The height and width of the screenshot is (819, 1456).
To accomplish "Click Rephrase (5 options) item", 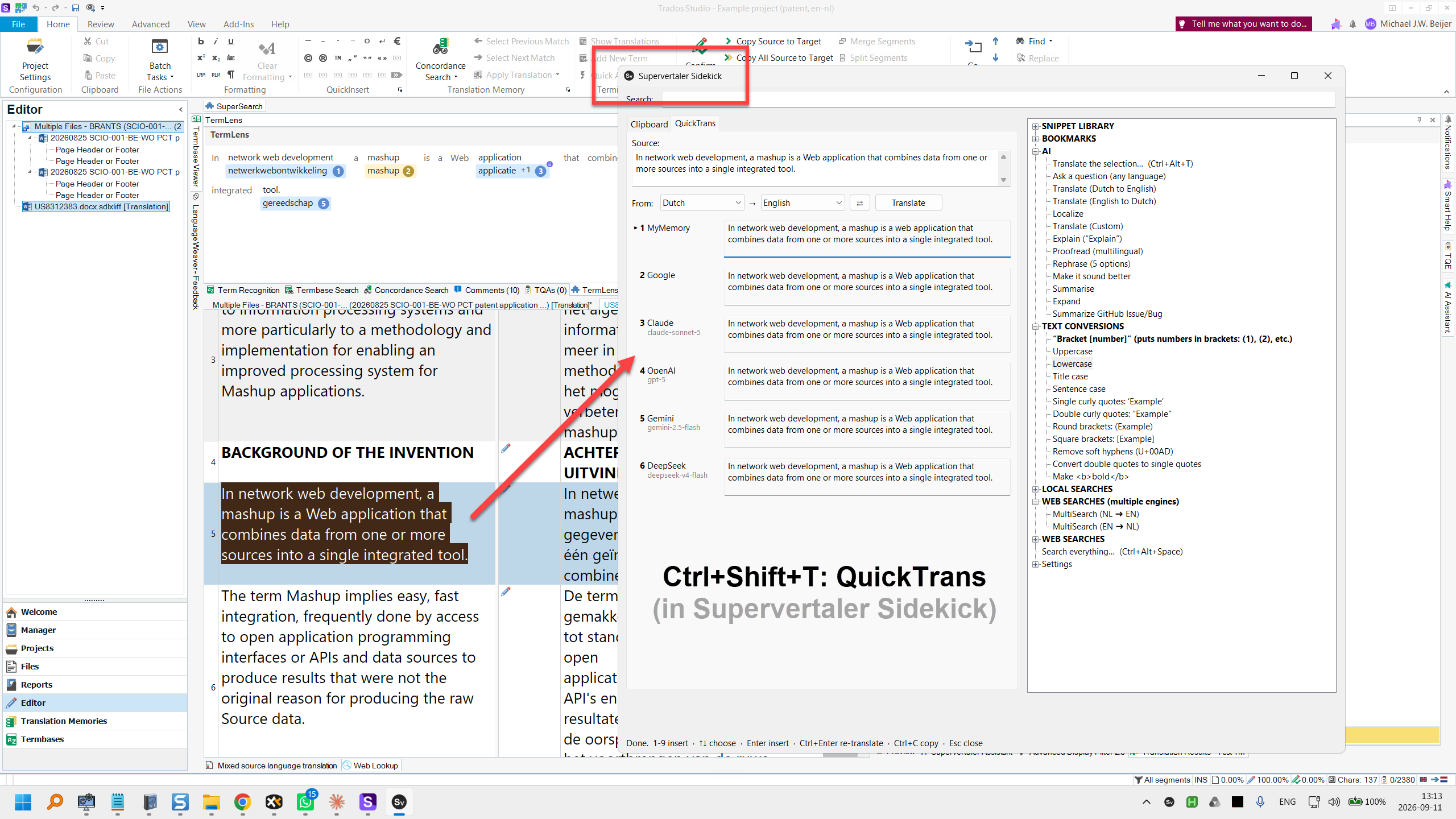I will coord(1091,264).
